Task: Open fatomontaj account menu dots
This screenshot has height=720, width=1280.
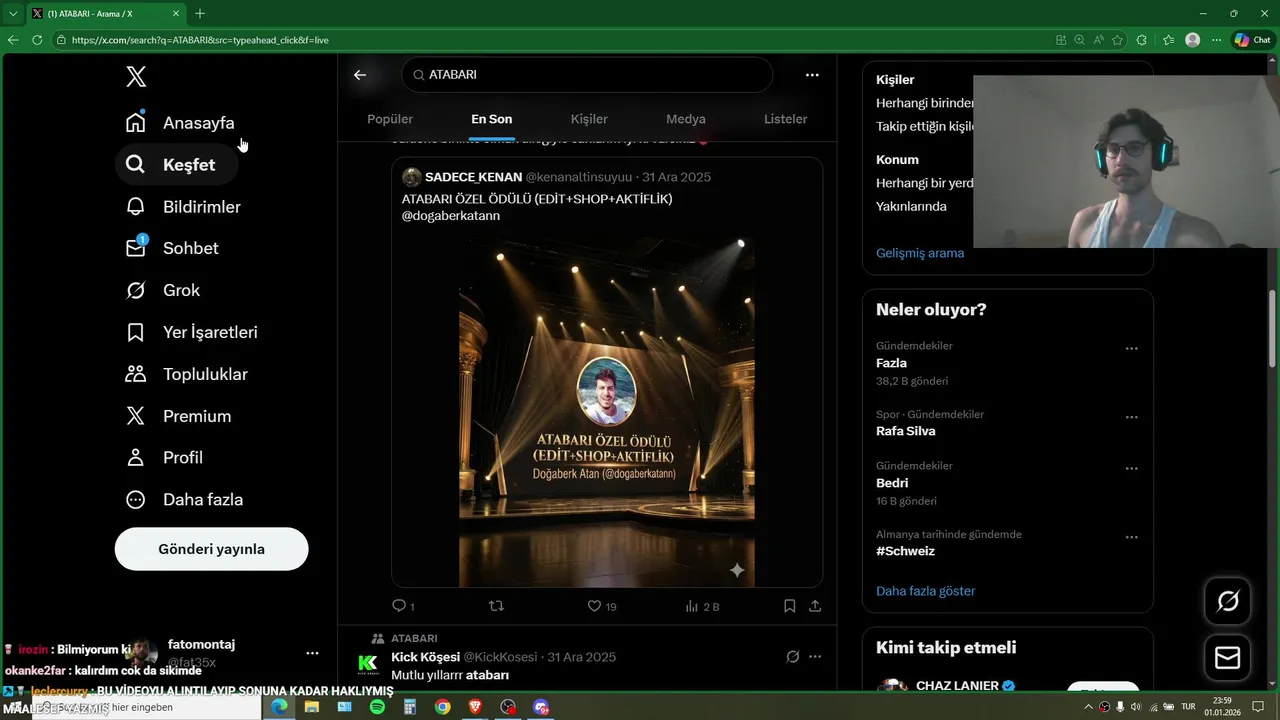Action: click(312, 653)
